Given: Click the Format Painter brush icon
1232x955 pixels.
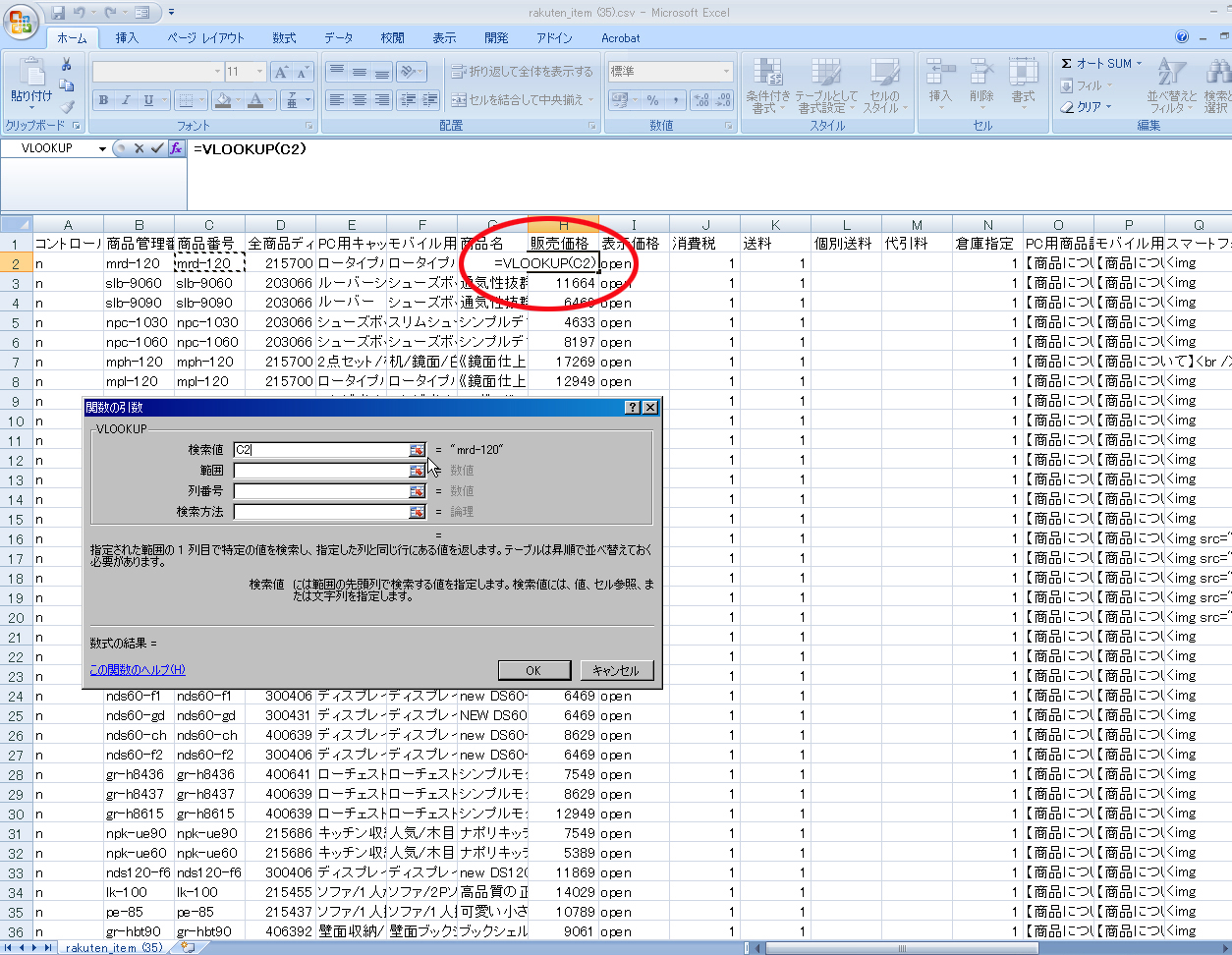Looking at the screenshot, I should [x=66, y=106].
